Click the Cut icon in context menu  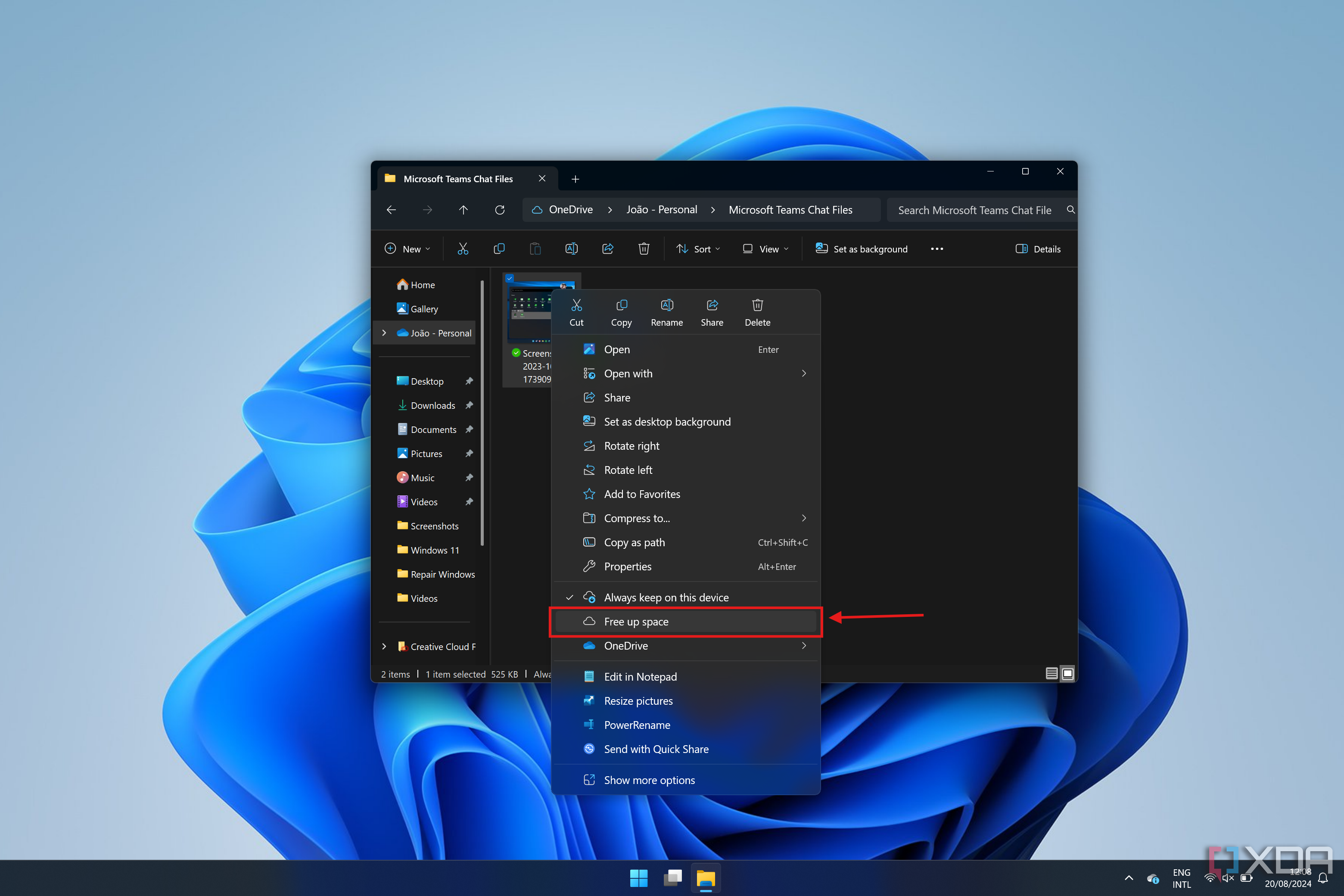point(576,311)
